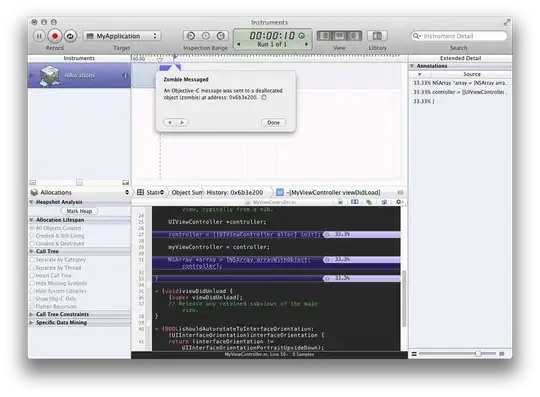The width and height of the screenshot is (540, 397).
Task: Pause the recording with the pause button
Action: [39, 36]
